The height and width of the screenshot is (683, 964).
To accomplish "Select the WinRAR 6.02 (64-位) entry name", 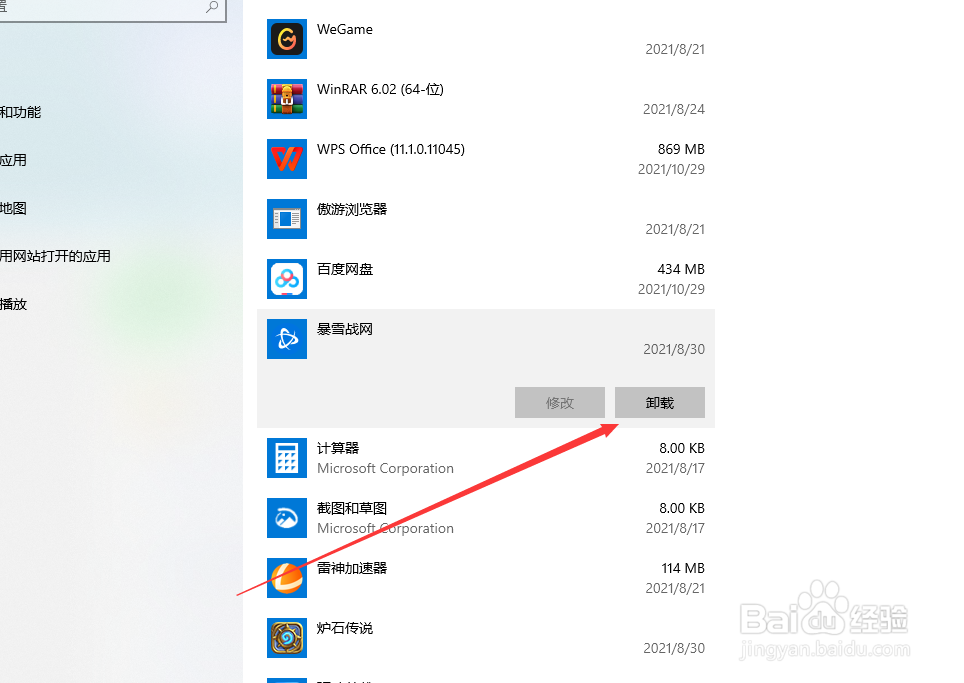I will click(381, 89).
